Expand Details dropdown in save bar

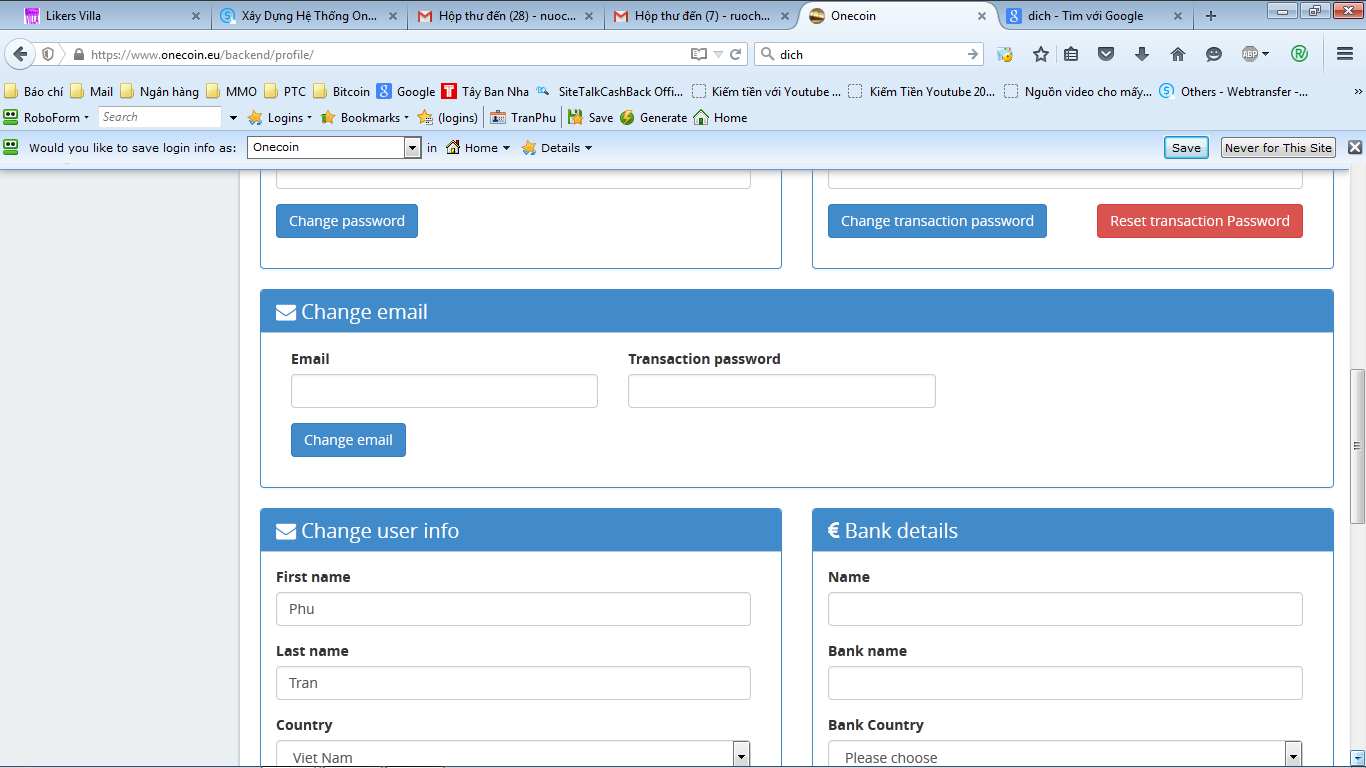pyautogui.click(x=557, y=148)
